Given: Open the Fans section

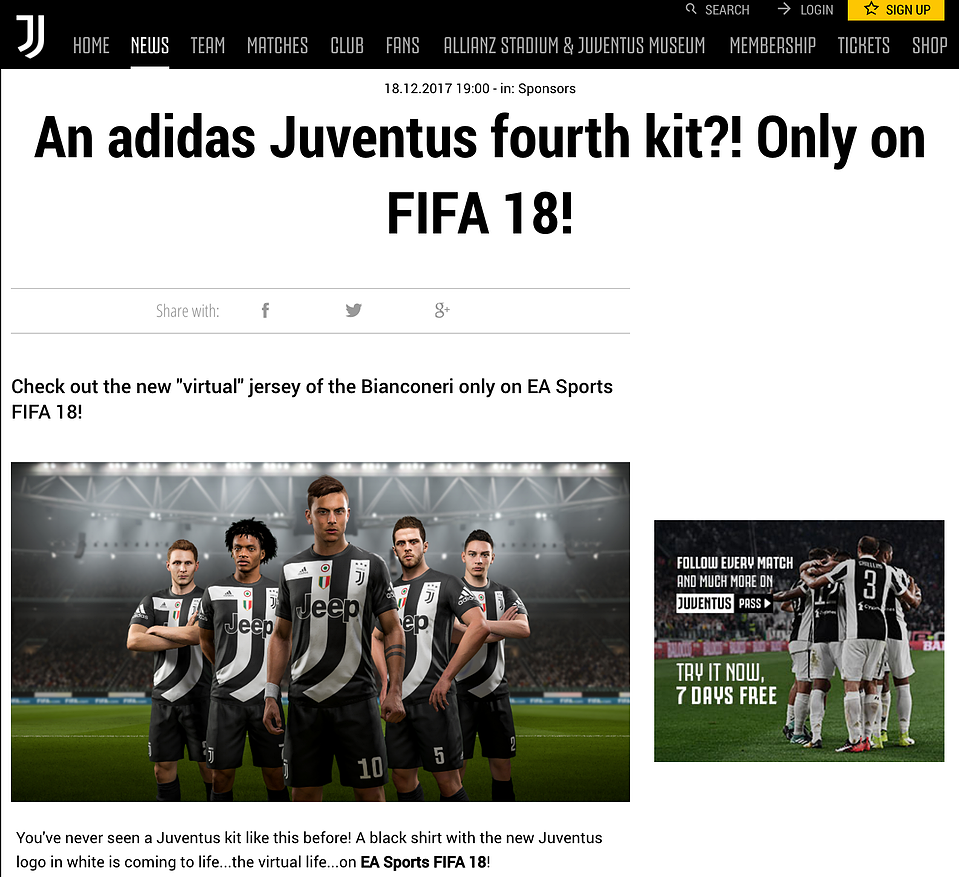Looking at the screenshot, I should point(402,45).
